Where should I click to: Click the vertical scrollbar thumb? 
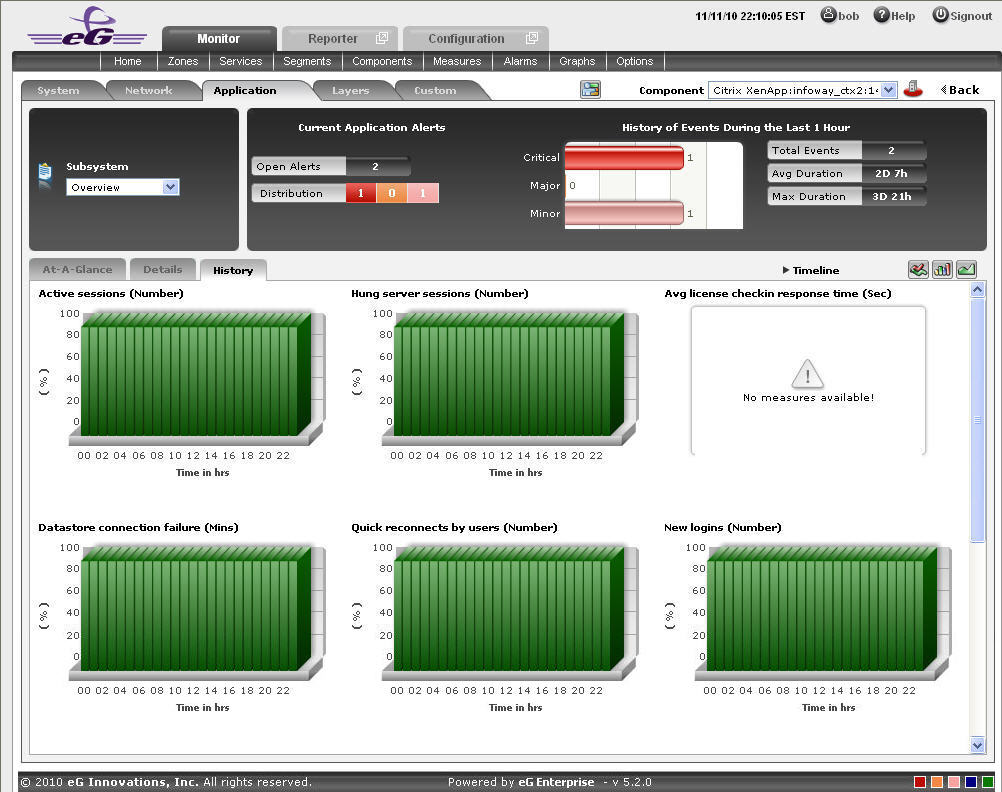pyautogui.click(x=977, y=420)
